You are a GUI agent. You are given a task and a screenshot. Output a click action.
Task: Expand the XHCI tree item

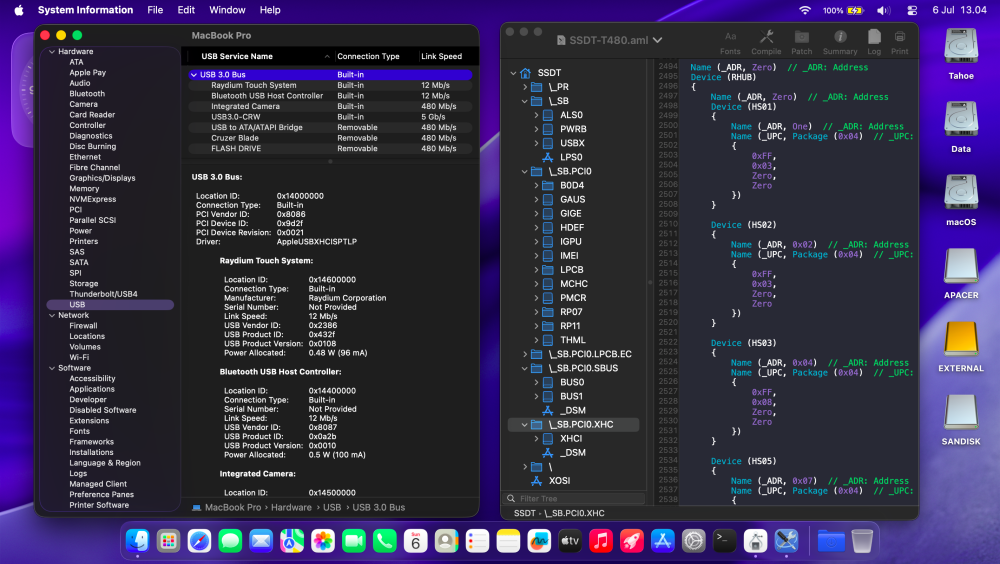coord(536,438)
